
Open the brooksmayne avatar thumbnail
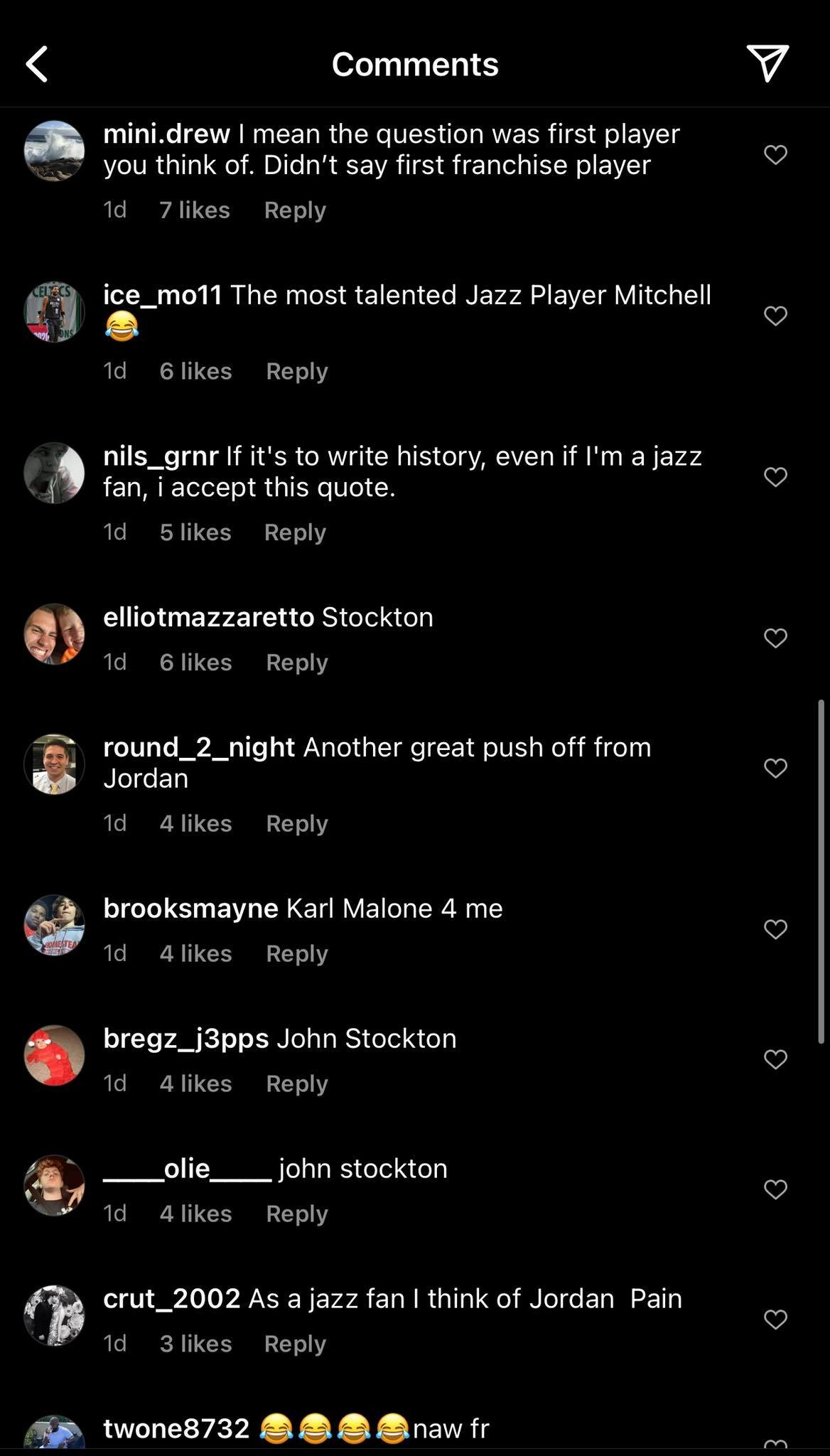click(x=54, y=926)
